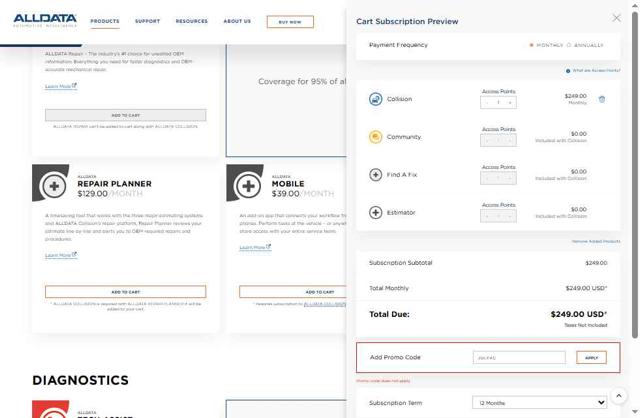Click the Collision product icon
This screenshot has height=418, width=640.
tap(376, 99)
